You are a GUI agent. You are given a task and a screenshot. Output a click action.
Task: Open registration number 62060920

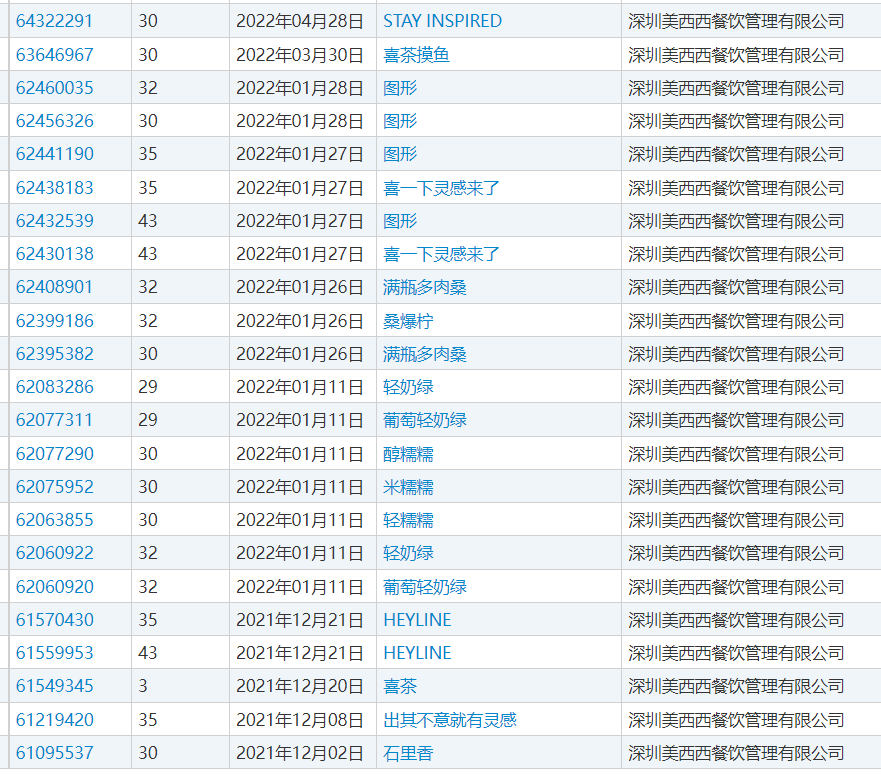pos(55,587)
